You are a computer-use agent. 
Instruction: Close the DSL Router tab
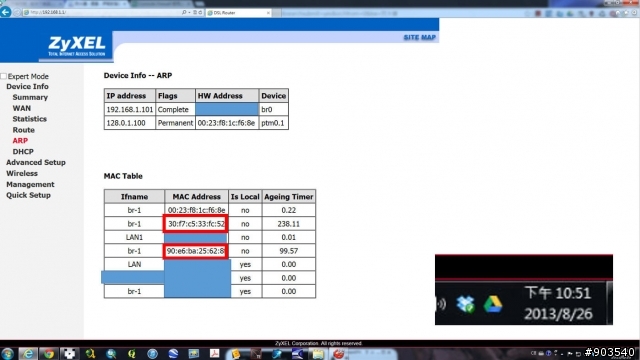point(268,13)
